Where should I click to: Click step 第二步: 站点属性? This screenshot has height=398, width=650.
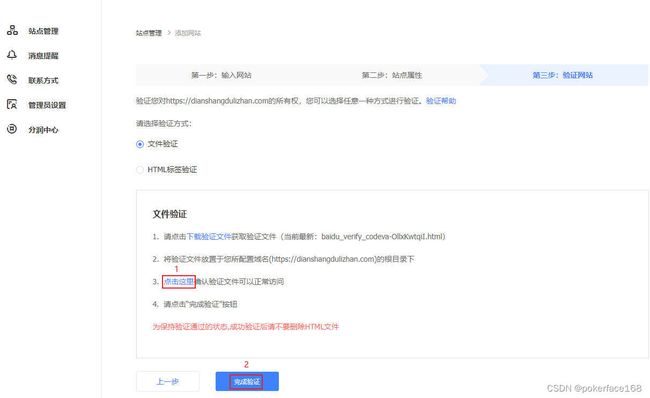[392, 75]
